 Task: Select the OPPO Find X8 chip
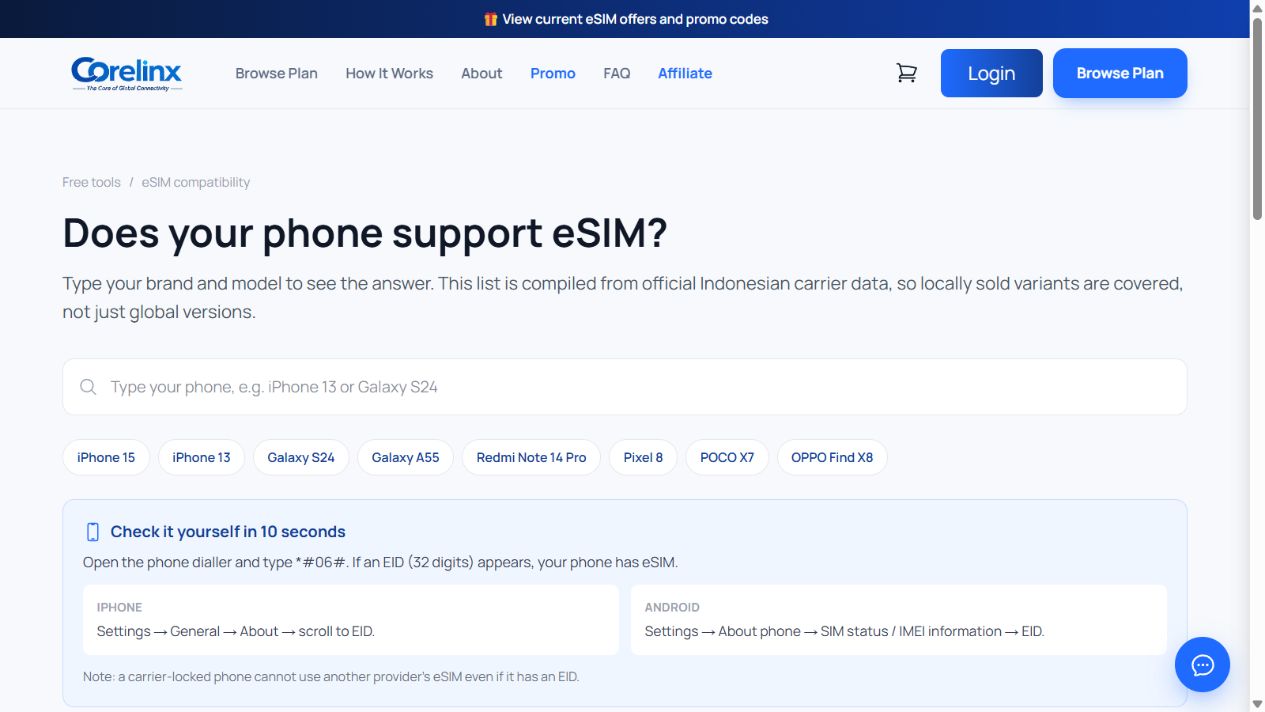(832, 457)
